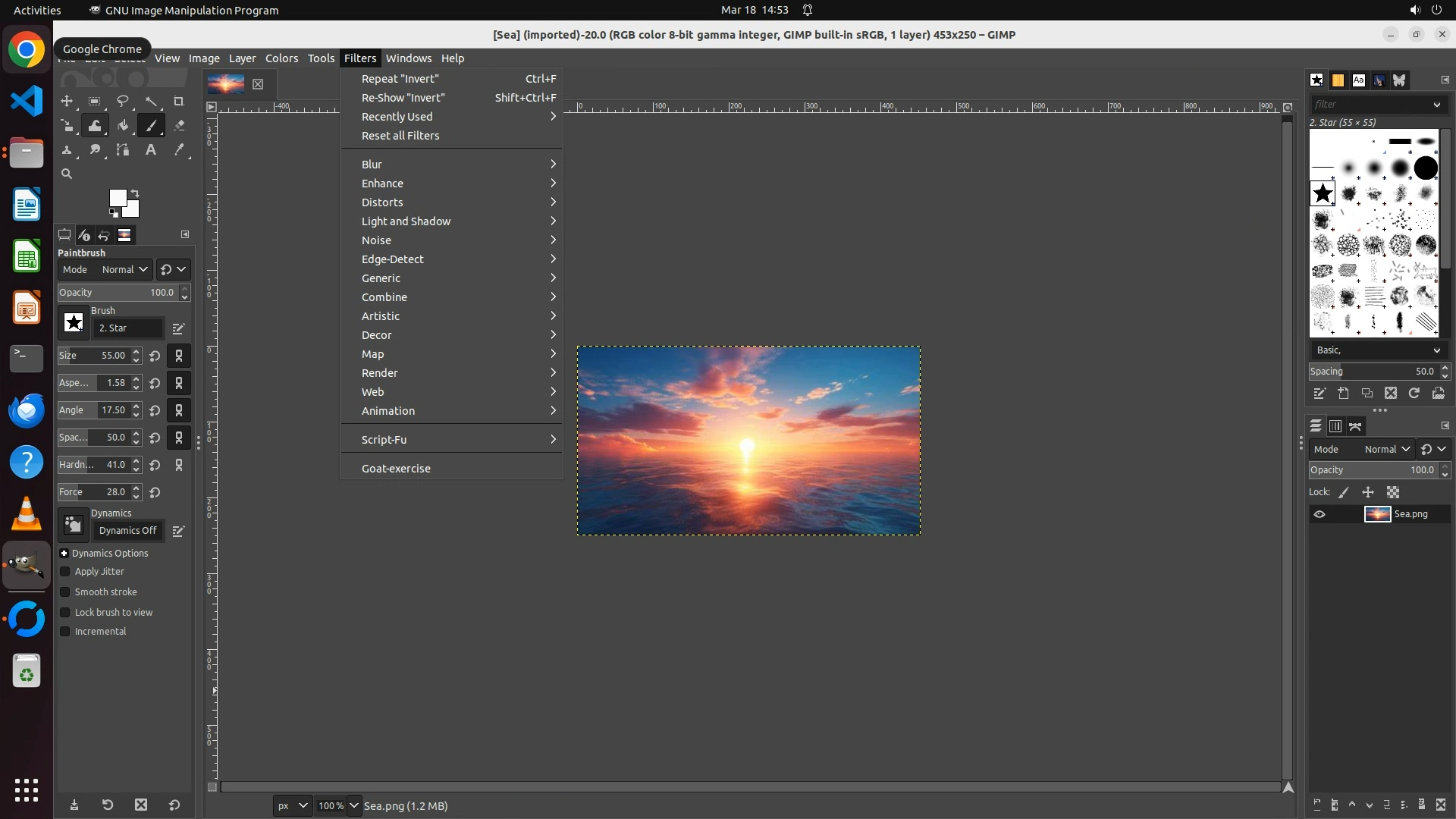Open Google Chrome from the dock

27,50
